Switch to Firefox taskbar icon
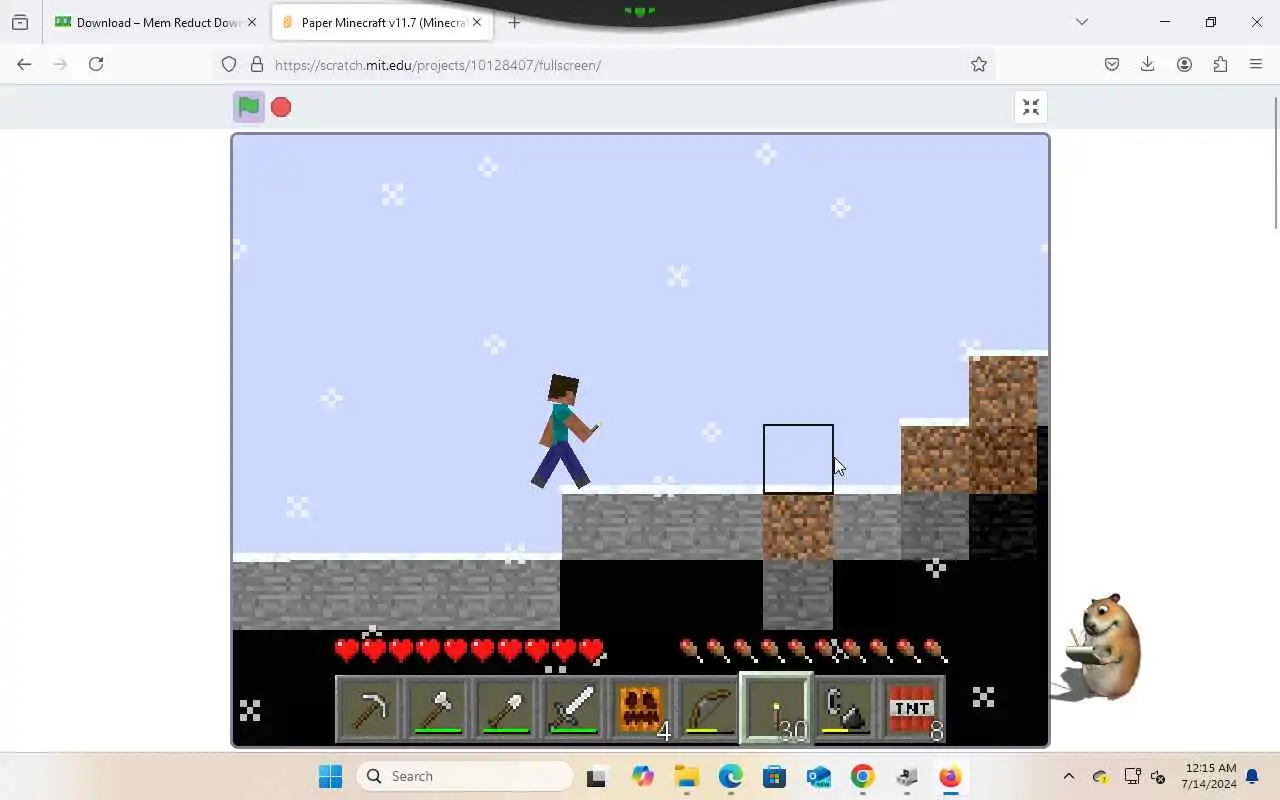This screenshot has height=800, width=1280. 950,776
